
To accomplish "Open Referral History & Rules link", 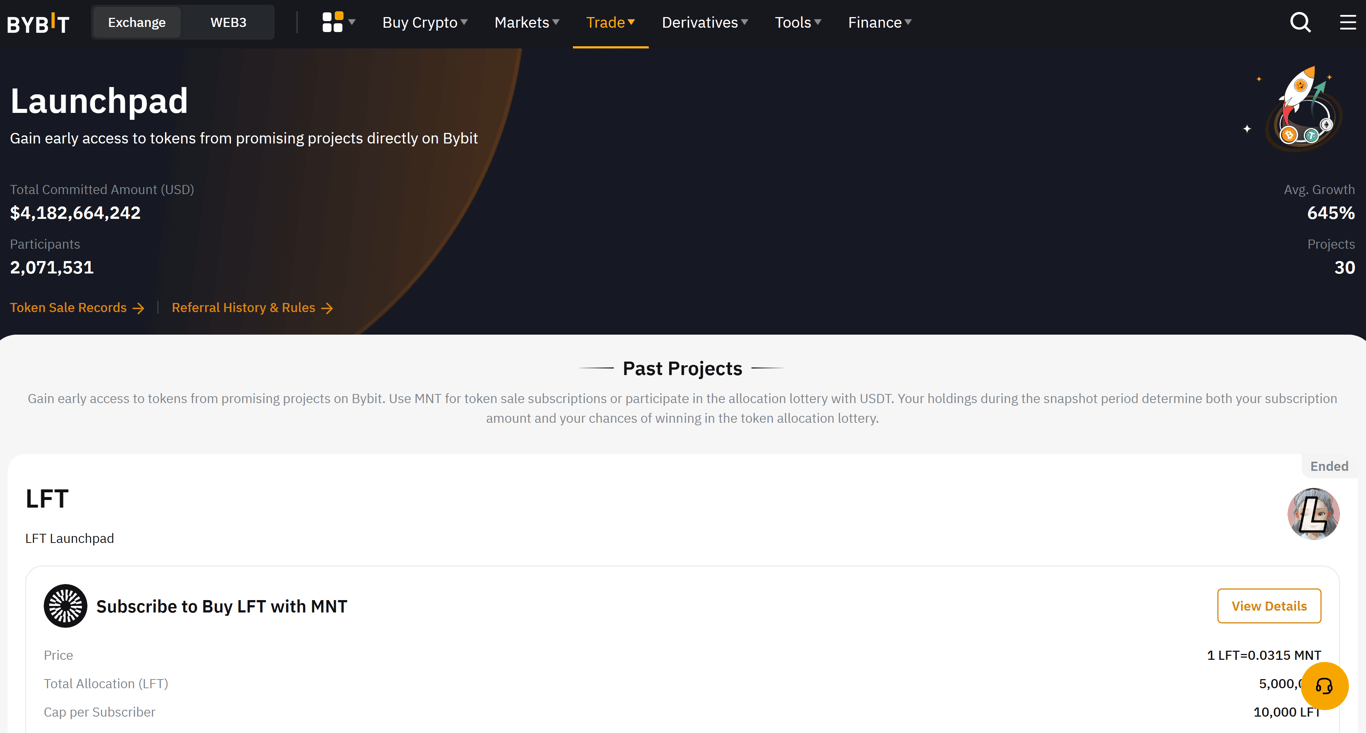I will pyautogui.click(x=252, y=308).
